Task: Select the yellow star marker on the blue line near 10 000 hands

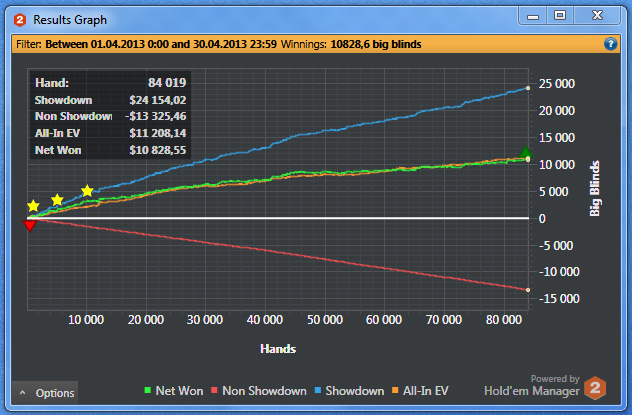Action: 87,191
